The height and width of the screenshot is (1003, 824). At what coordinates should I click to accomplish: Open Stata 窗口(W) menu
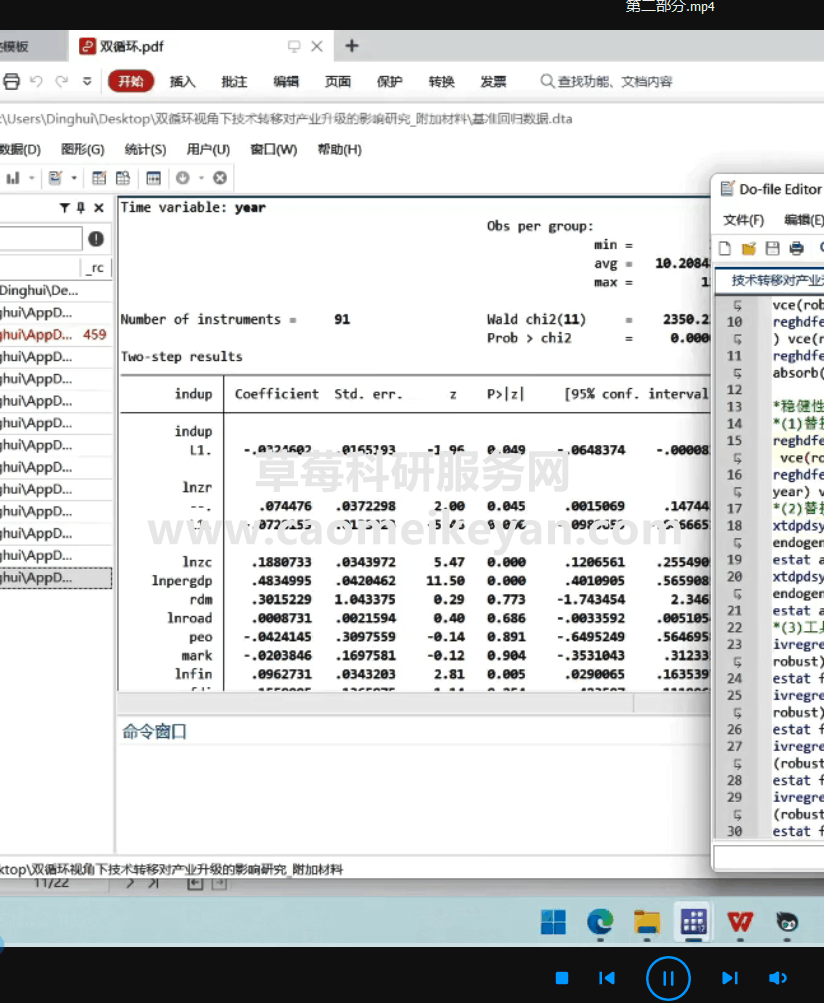(274, 149)
